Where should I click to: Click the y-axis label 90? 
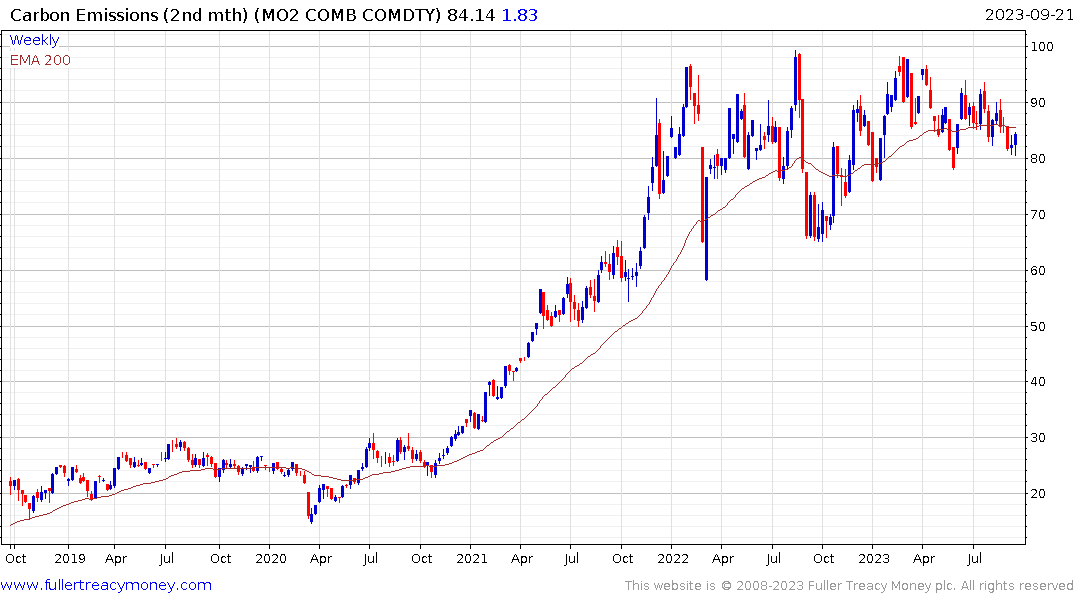1038,103
